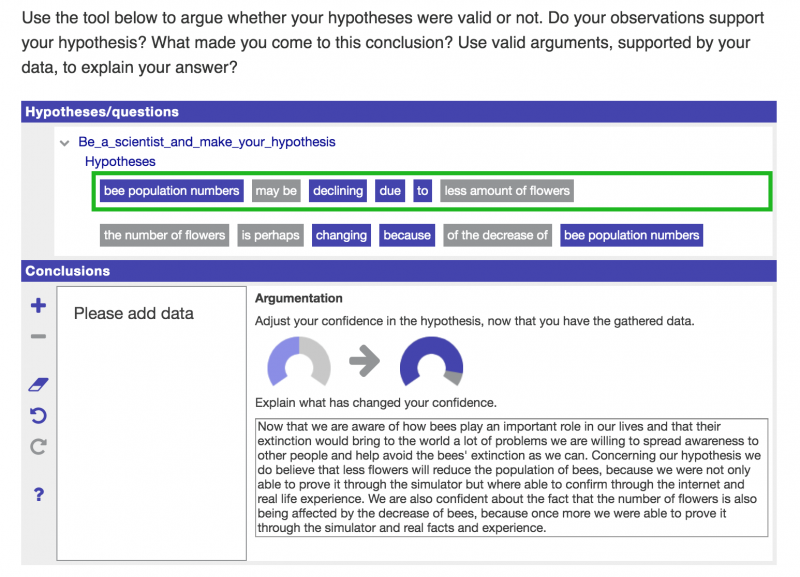
Task: Click the plus icon to add a conclusion
Action: pos(38,306)
